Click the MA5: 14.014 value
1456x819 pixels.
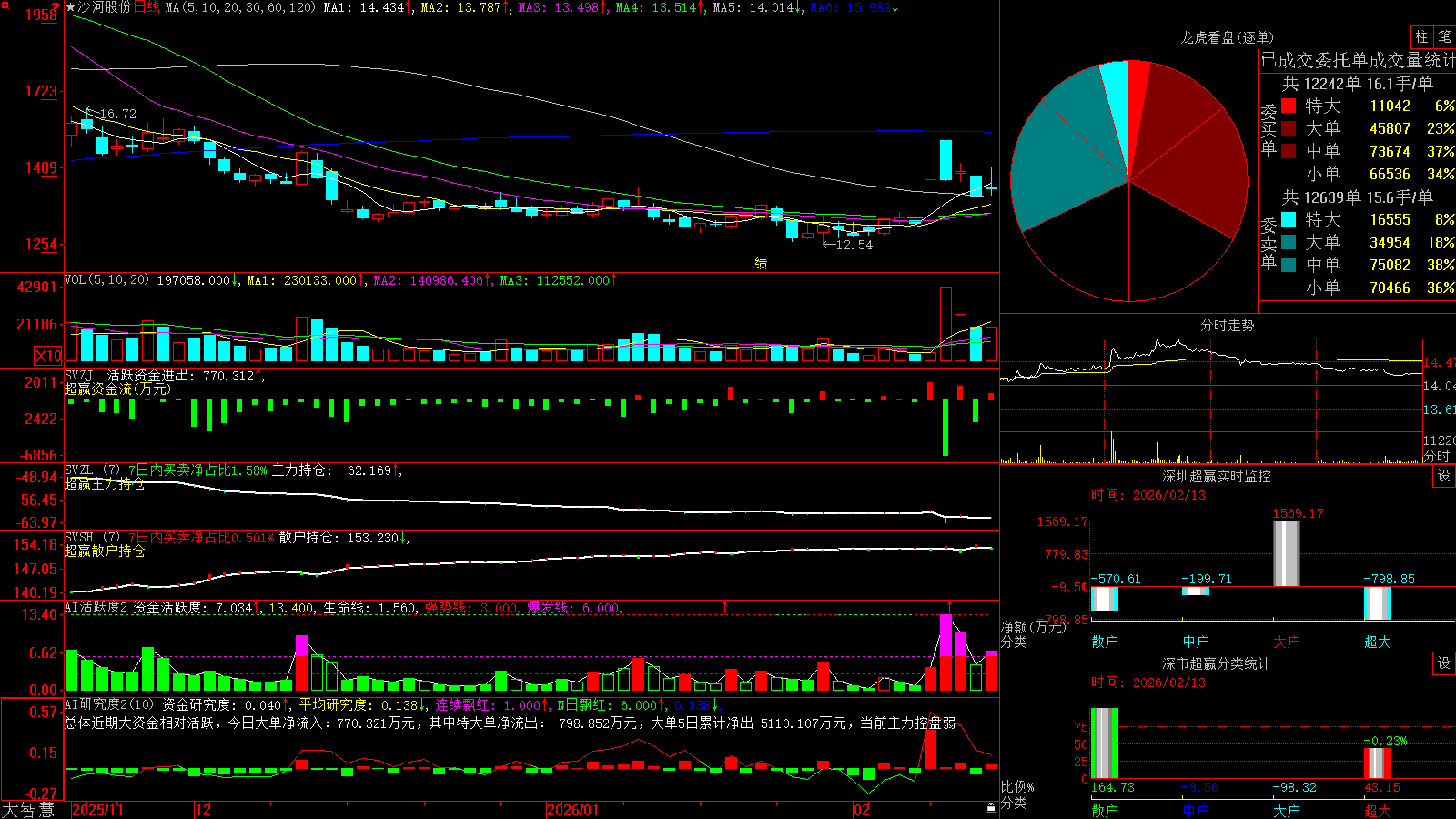click(x=753, y=7)
